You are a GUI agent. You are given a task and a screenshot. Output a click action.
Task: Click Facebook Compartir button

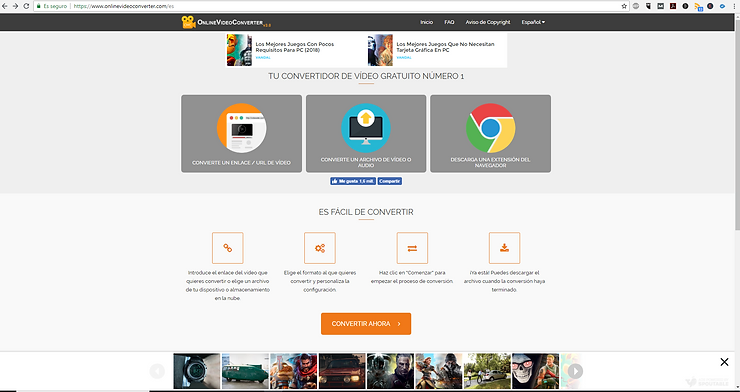click(389, 181)
